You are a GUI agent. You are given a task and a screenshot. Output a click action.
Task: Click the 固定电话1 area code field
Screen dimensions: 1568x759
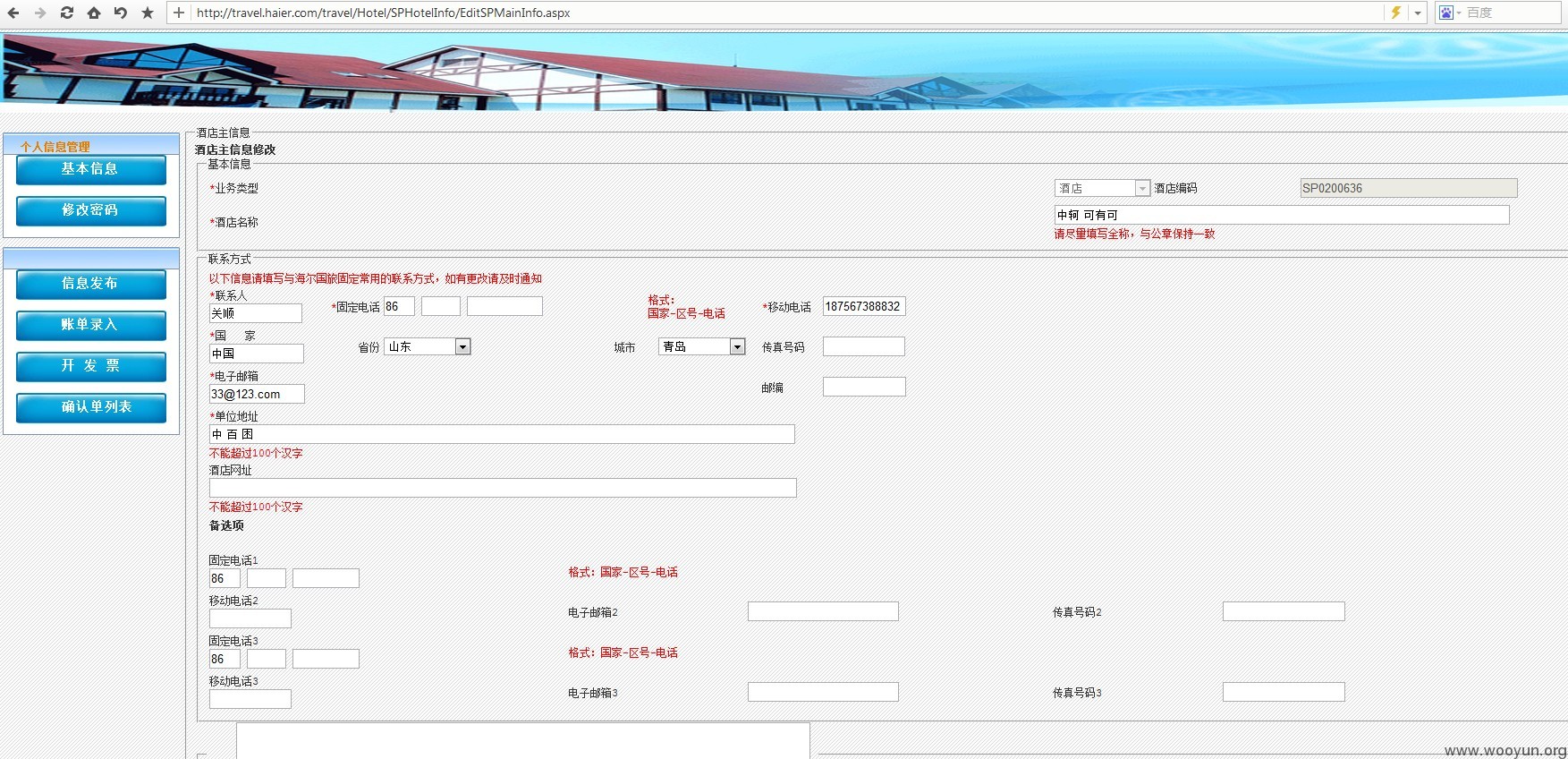(x=266, y=578)
